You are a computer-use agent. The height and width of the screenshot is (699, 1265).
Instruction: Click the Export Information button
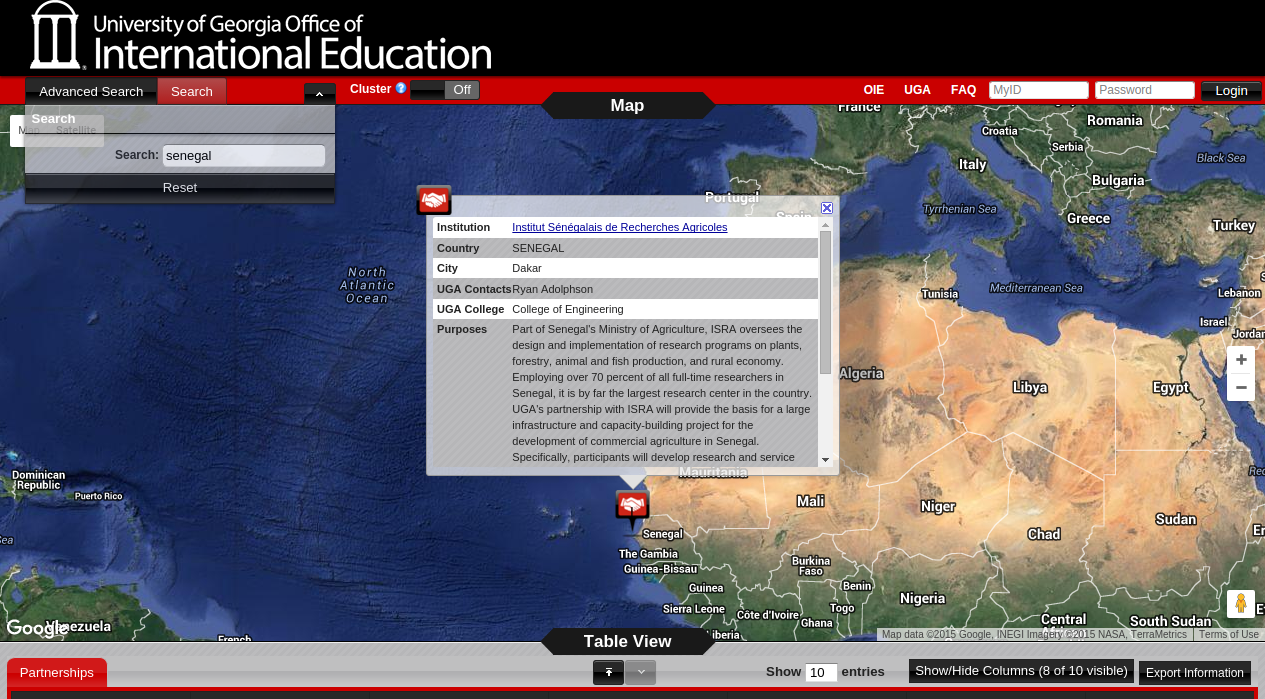tap(1195, 673)
